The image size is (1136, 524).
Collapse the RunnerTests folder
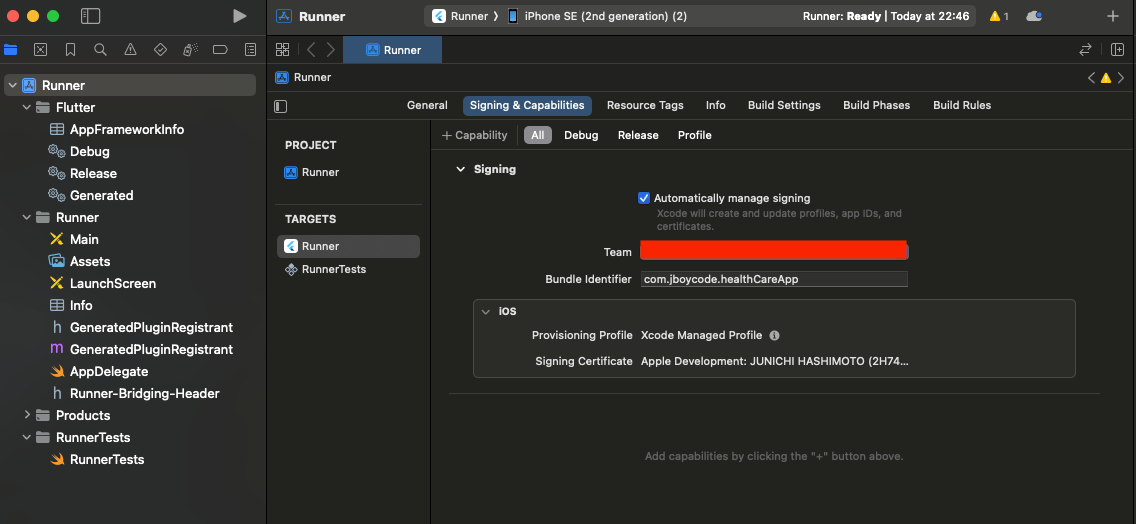27,437
